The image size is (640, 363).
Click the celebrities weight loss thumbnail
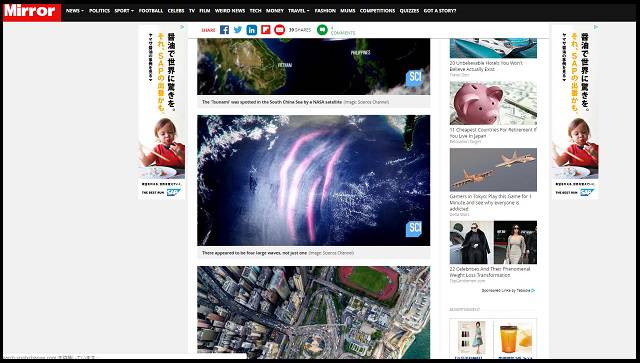point(493,242)
